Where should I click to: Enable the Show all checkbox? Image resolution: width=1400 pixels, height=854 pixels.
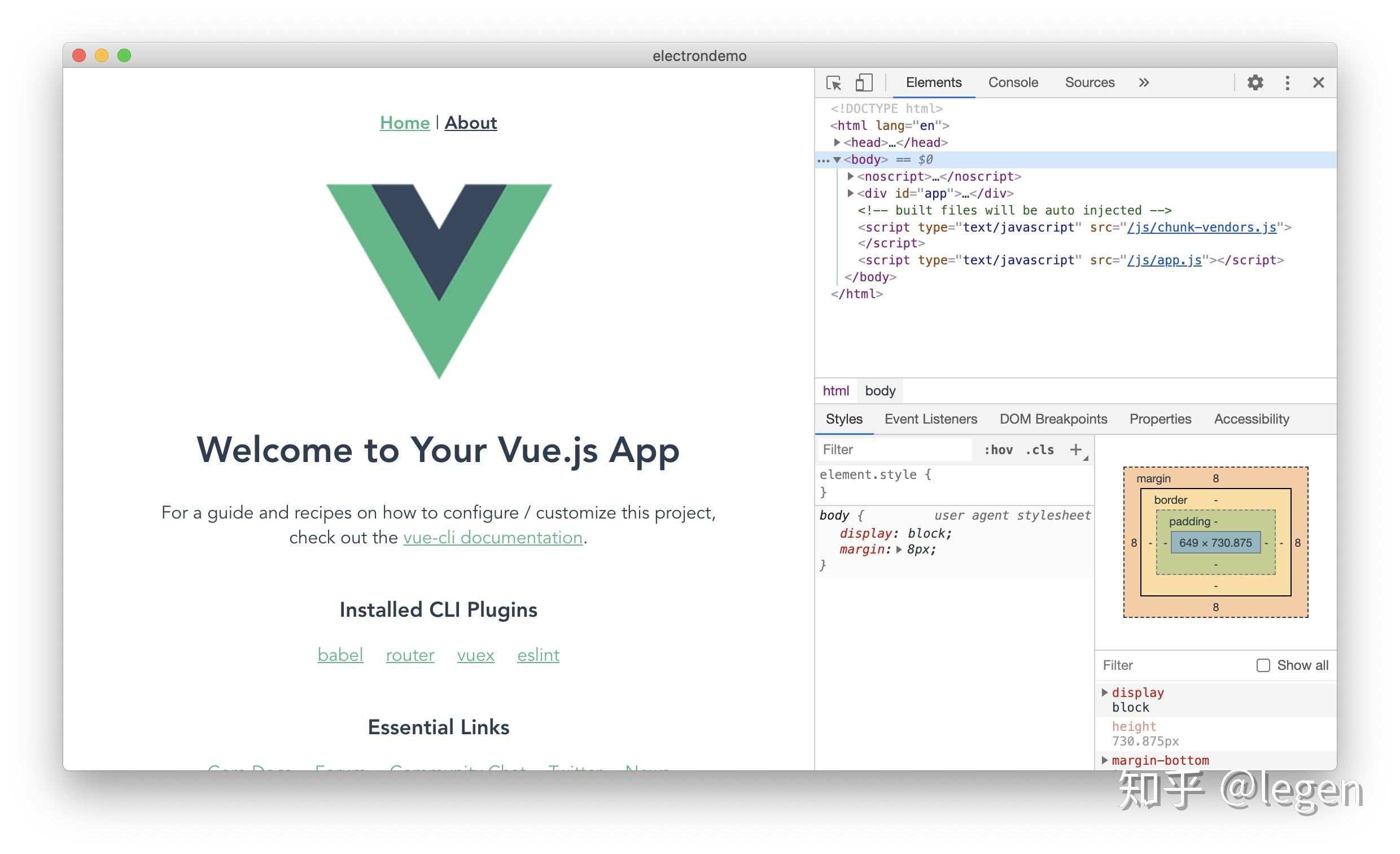(x=1262, y=665)
